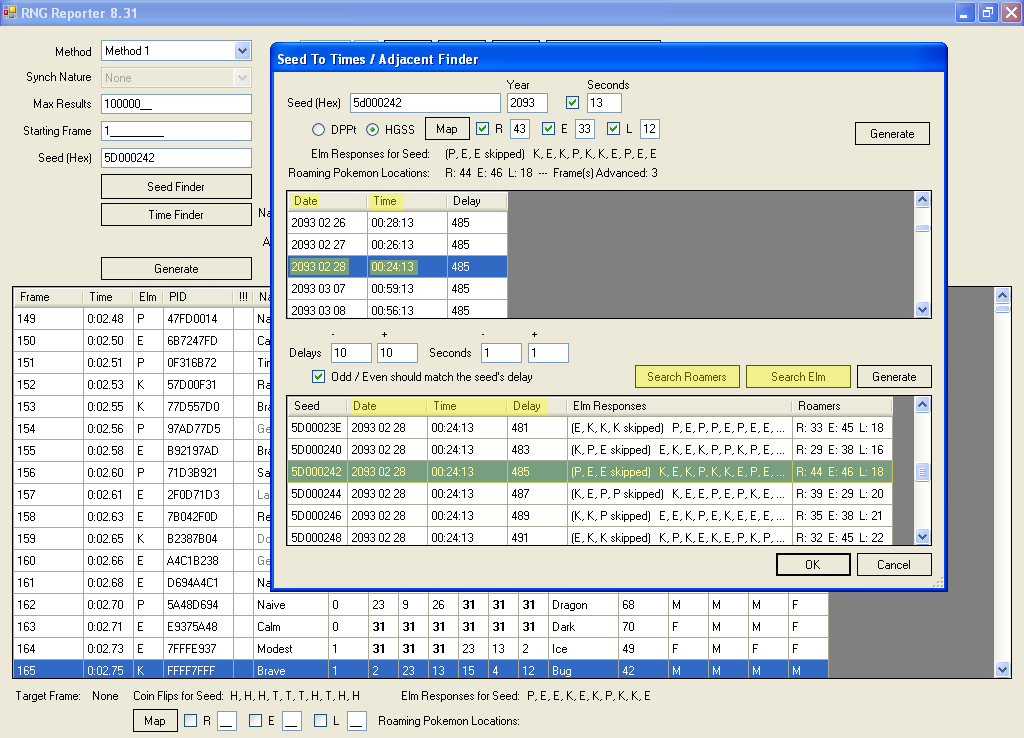Open the Seed Finder button in main window

[176, 187]
